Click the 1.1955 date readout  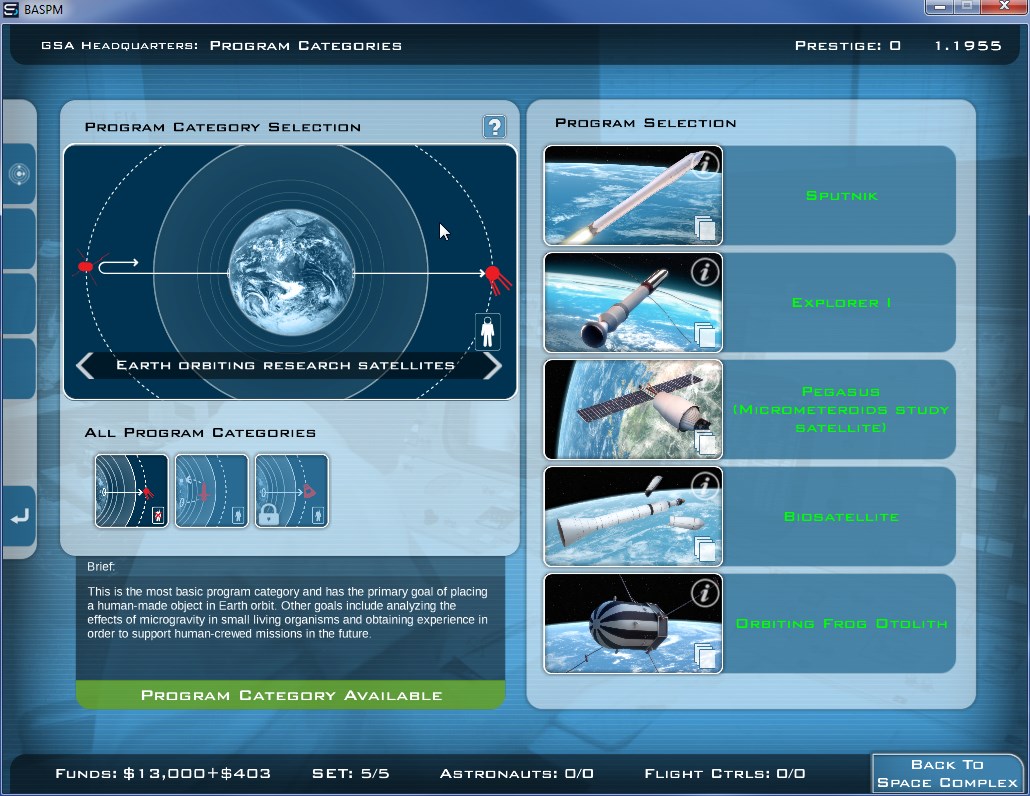[968, 46]
